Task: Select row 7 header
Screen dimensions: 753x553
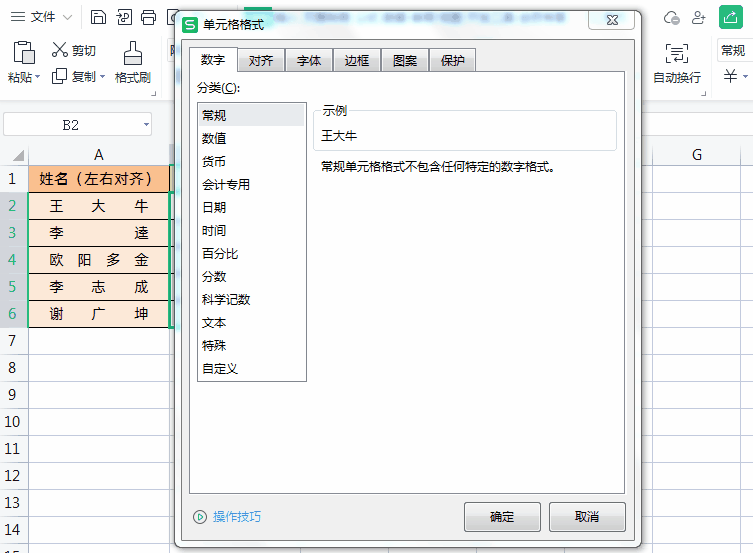Action: coord(13,341)
